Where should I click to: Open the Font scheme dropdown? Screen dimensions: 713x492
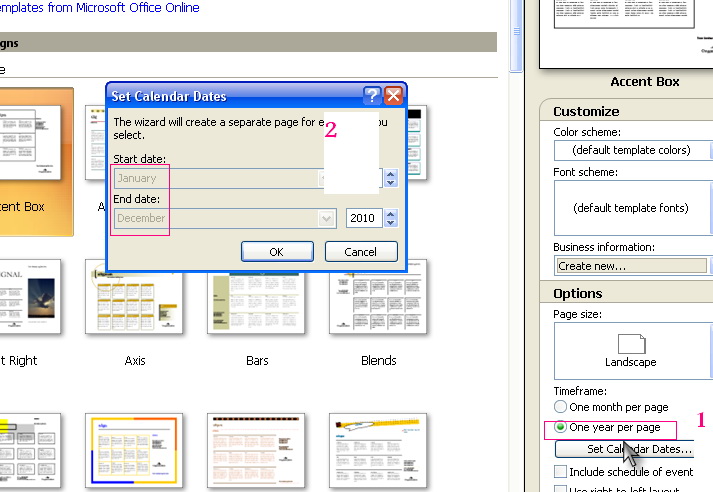coord(631,208)
